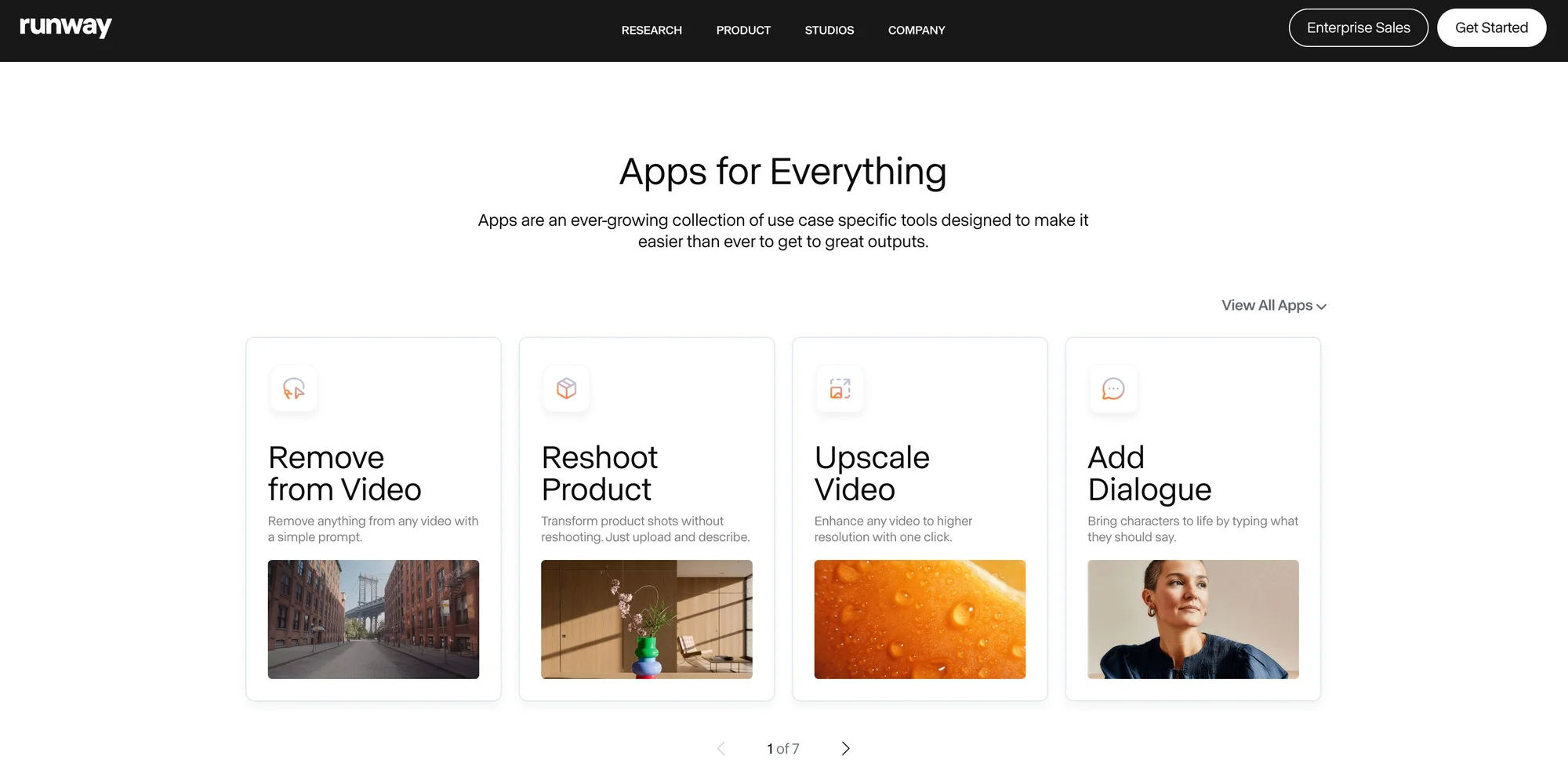Image resolution: width=1568 pixels, height=774 pixels.
Task: Click the Get Started button
Action: [1491, 28]
